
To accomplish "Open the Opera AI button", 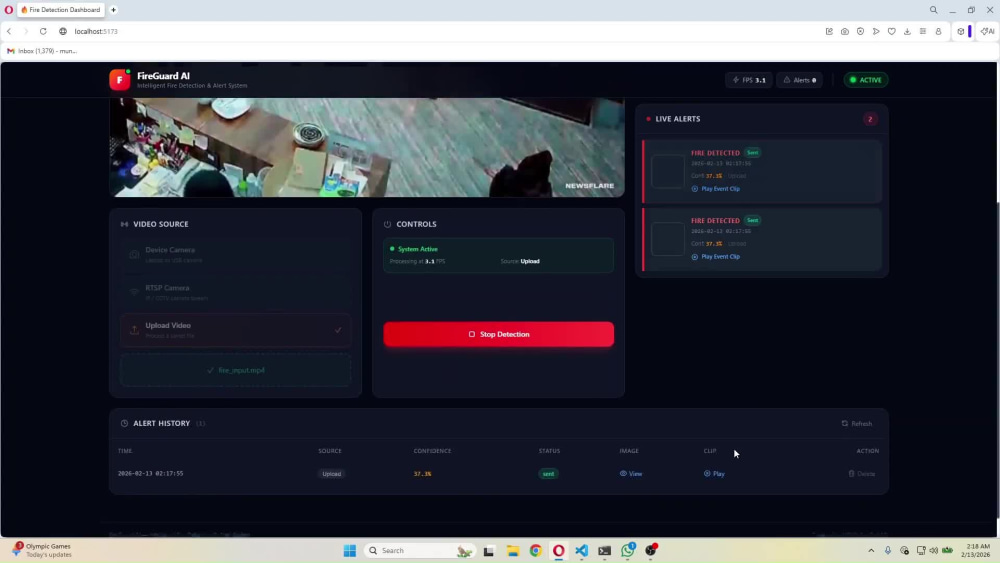I will click(987, 31).
